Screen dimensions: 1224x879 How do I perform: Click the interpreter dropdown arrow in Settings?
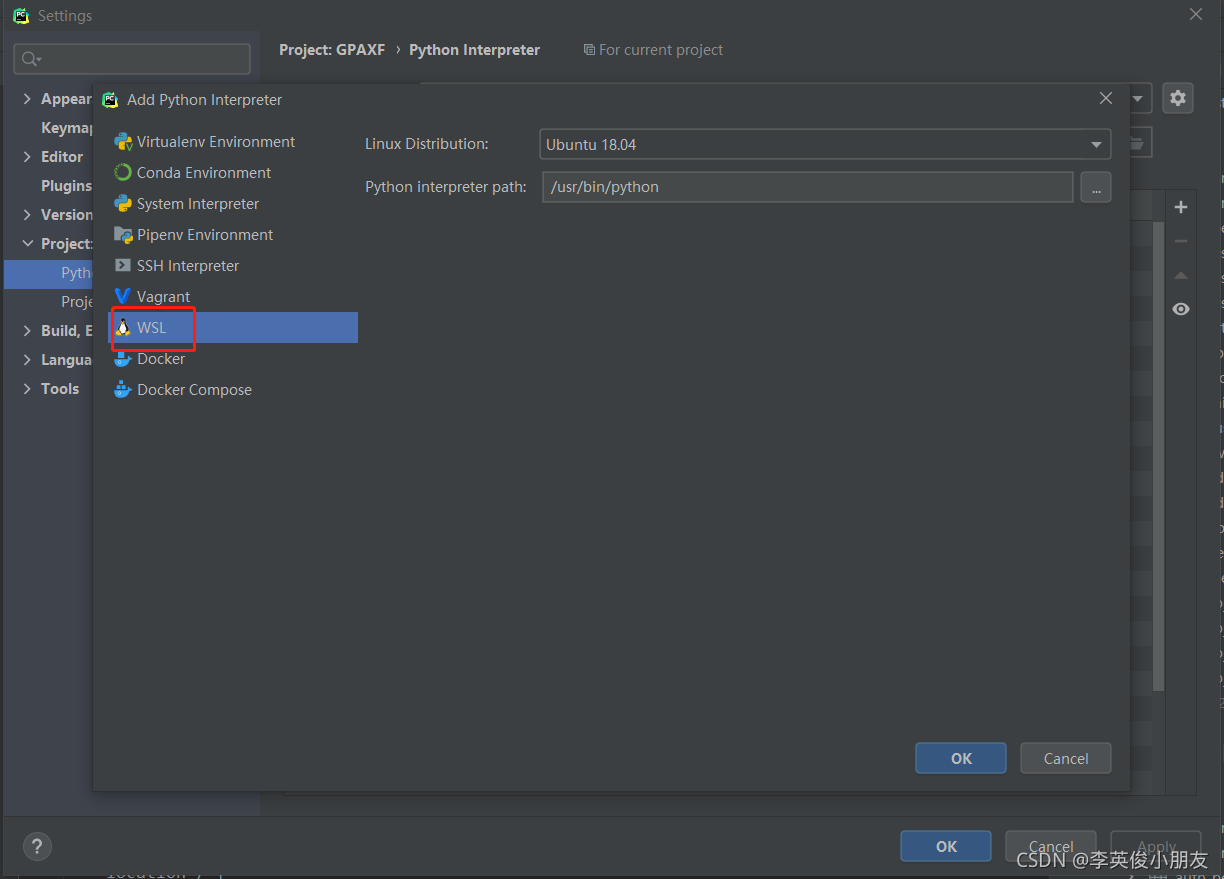pos(1138,99)
